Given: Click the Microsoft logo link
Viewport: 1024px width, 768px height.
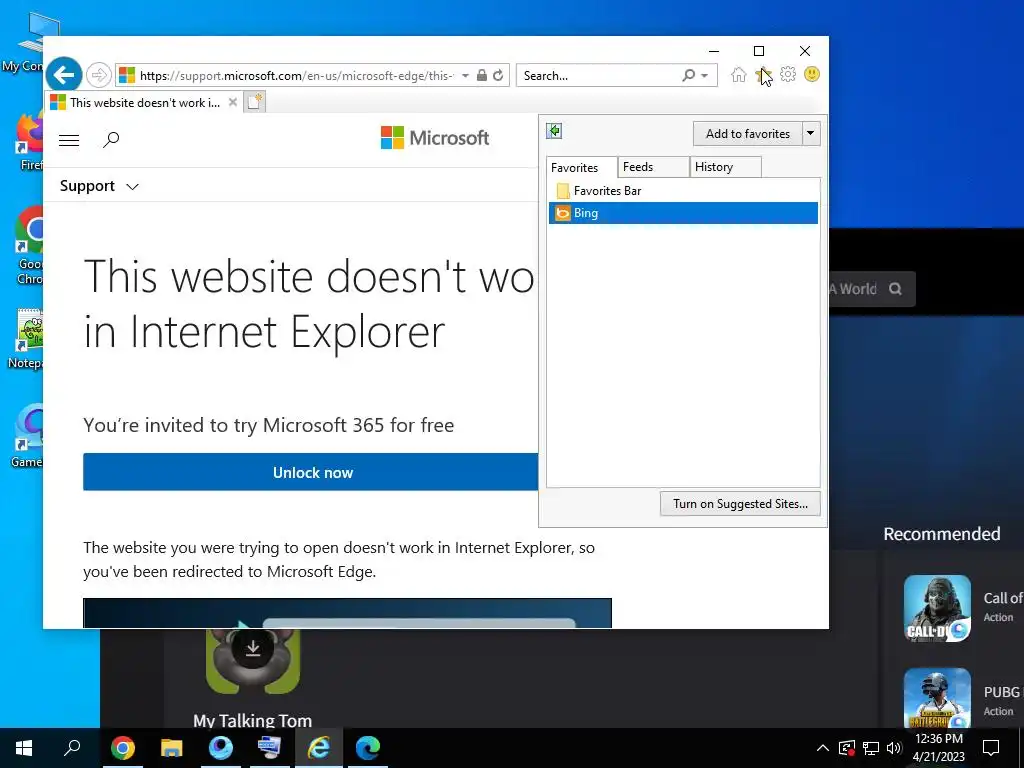Looking at the screenshot, I should (x=434, y=138).
